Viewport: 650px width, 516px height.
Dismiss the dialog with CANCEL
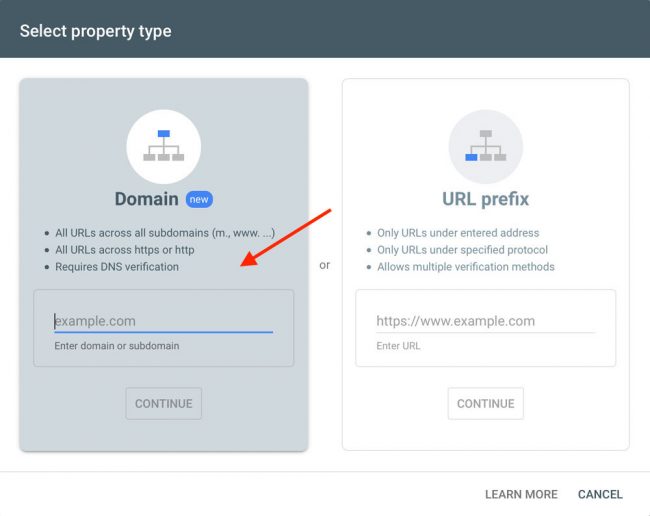(x=600, y=494)
